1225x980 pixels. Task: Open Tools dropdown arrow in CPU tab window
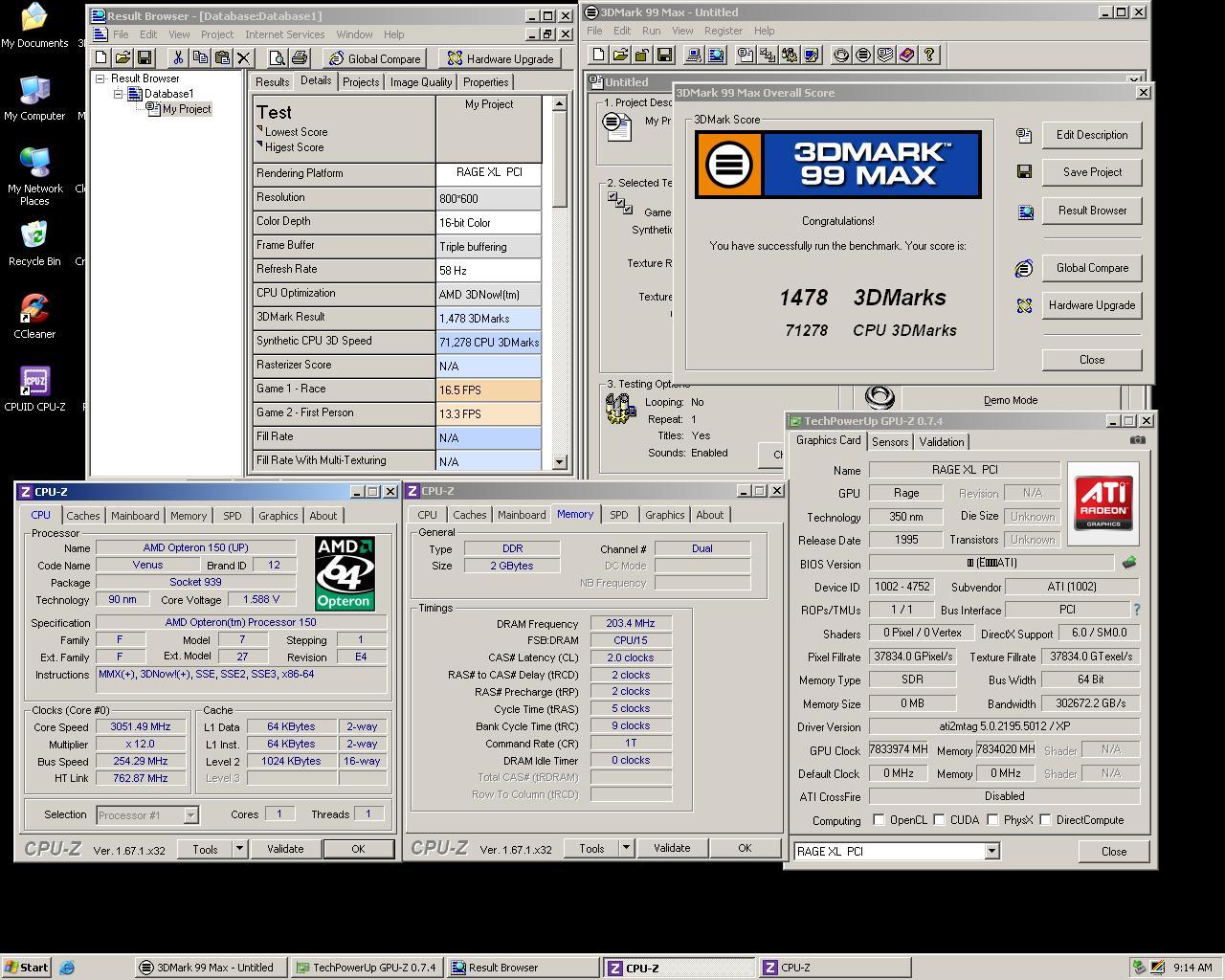pos(239,849)
